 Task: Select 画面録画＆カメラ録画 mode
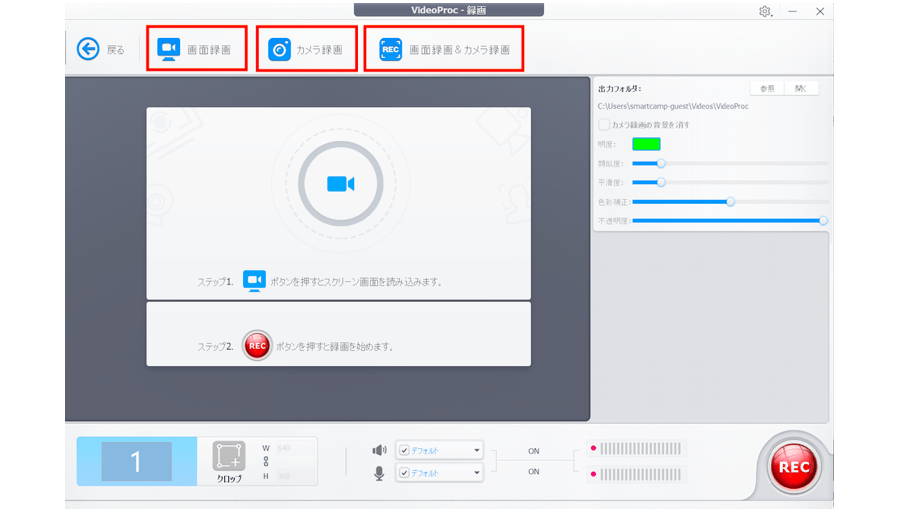tap(443, 49)
